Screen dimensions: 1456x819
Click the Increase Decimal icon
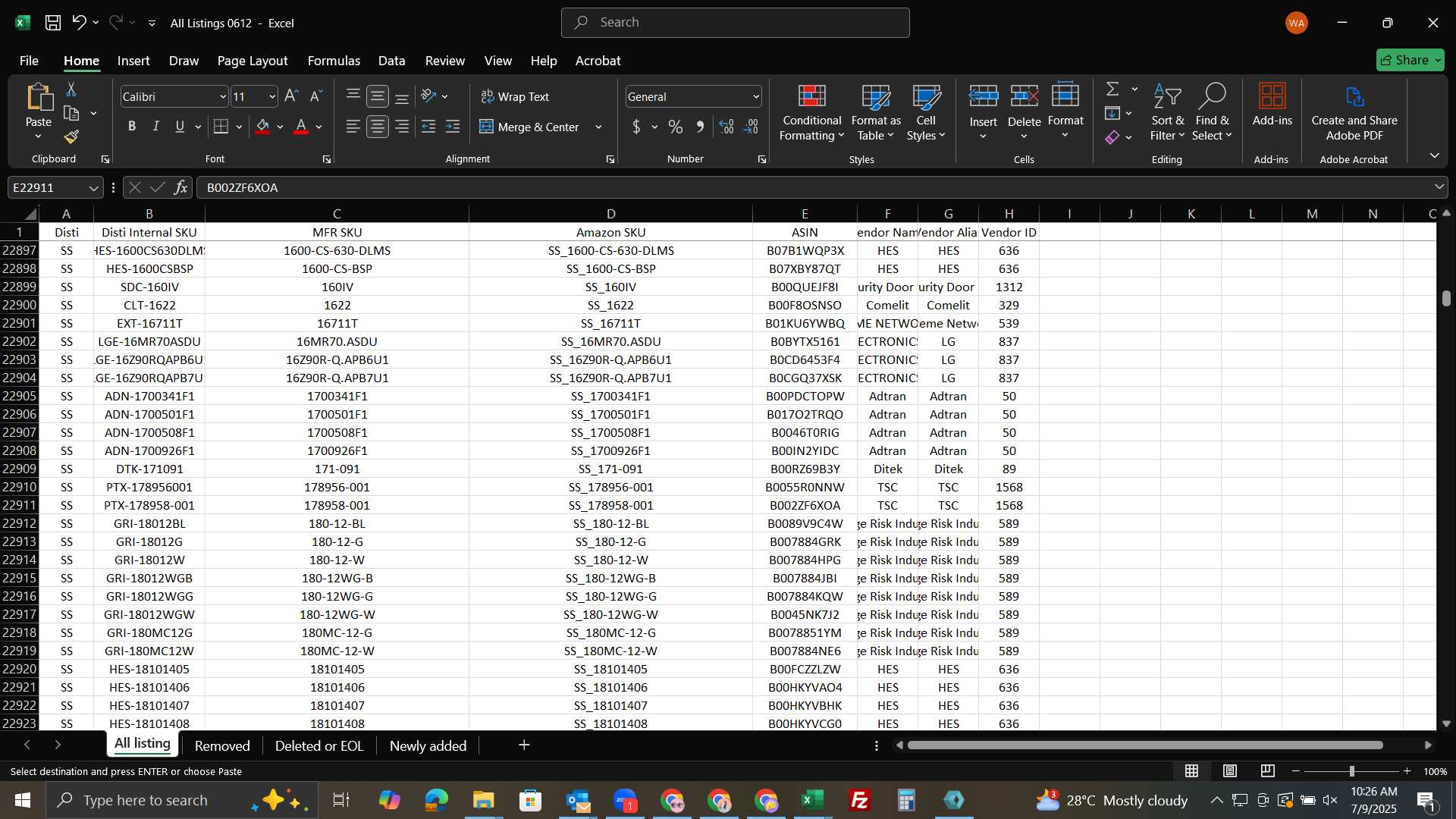pyautogui.click(x=726, y=127)
